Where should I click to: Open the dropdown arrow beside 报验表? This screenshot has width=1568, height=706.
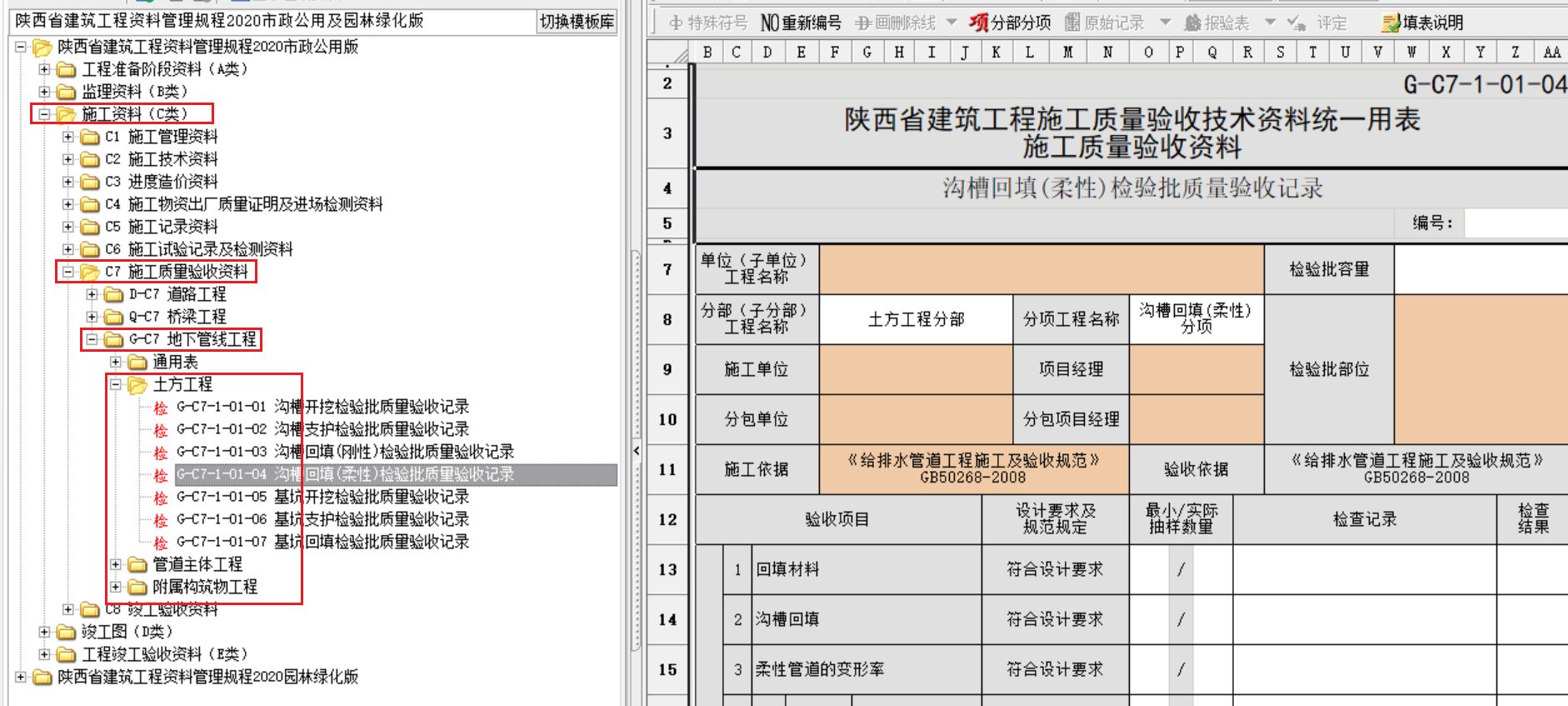(x=1271, y=23)
